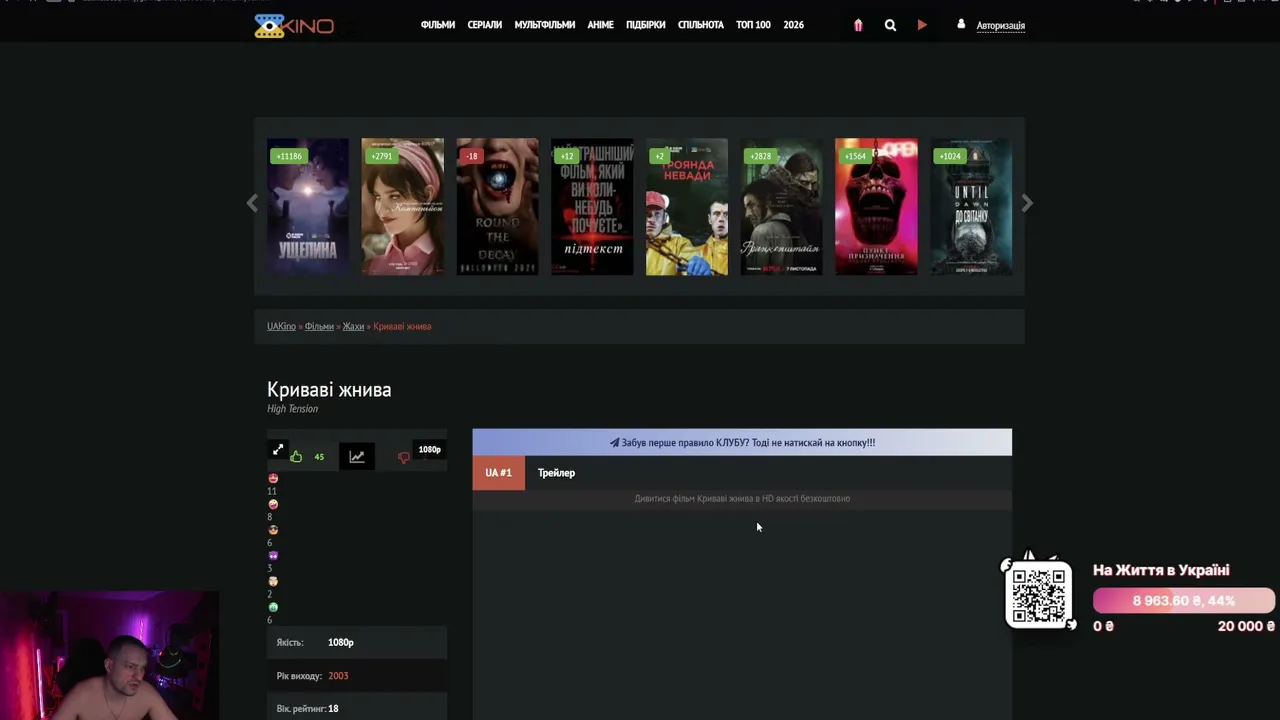This screenshot has width=1280, height=720.
Task: Follow the Фільми breadcrumb link
Action: pos(319,327)
